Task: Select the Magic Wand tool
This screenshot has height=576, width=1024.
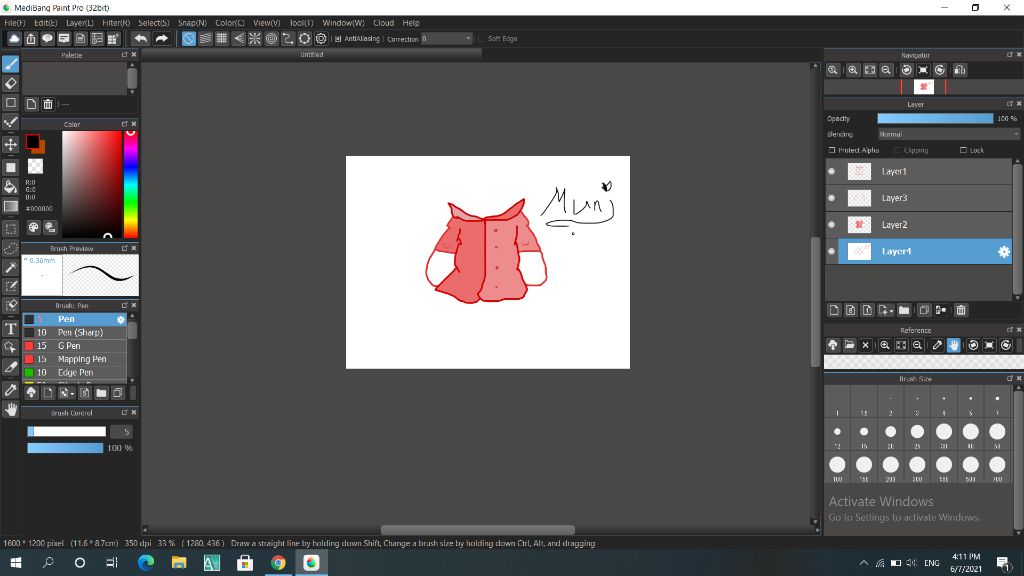Action: coord(10,267)
